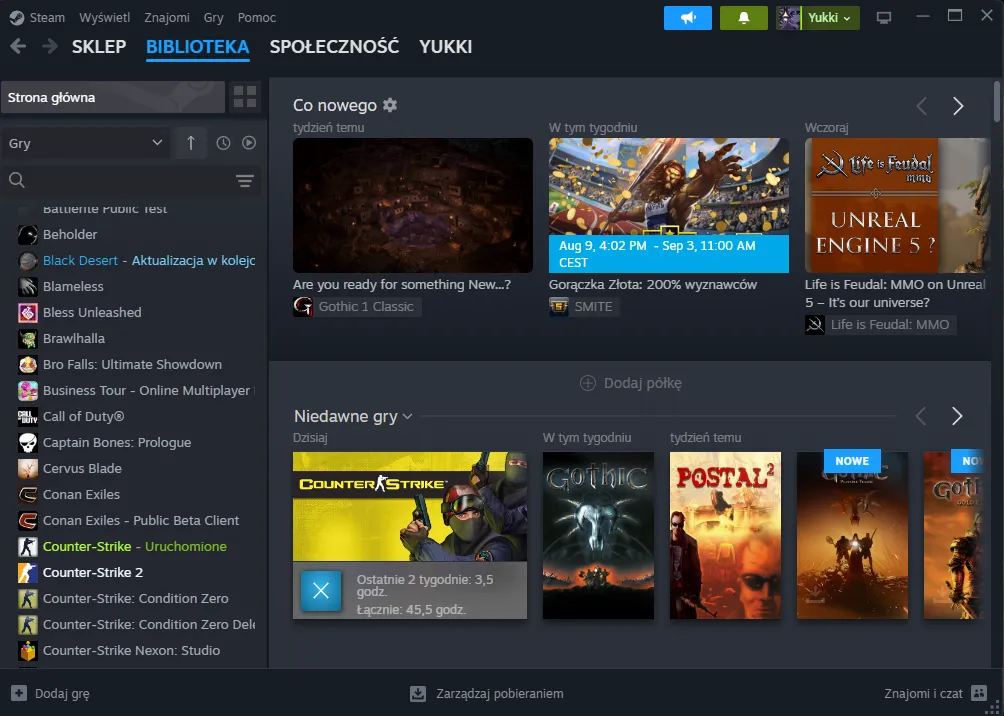Click the announcements megaphone icon
Image resolution: width=1004 pixels, height=716 pixels.
tap(687, 18)
